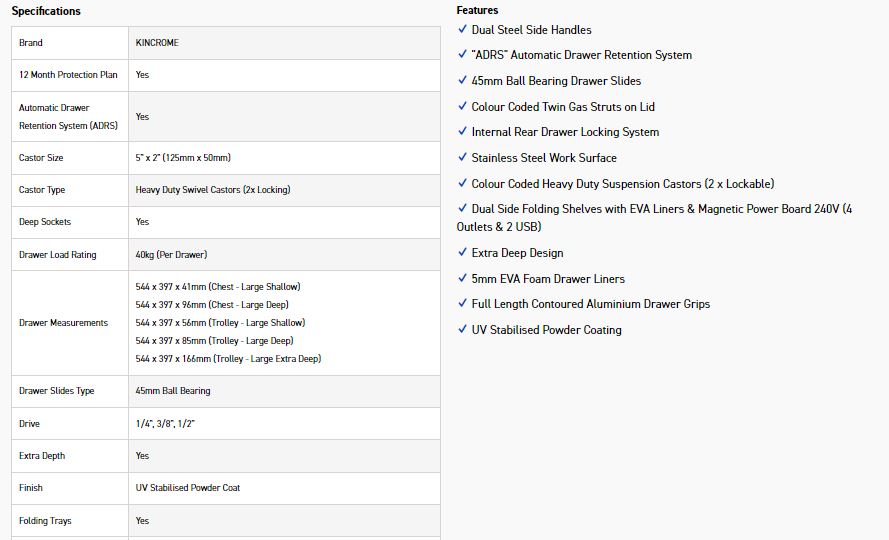Select the tick before 45mm Ball Bearing Drawer Slides
The image size is (889, 540).
462,81
